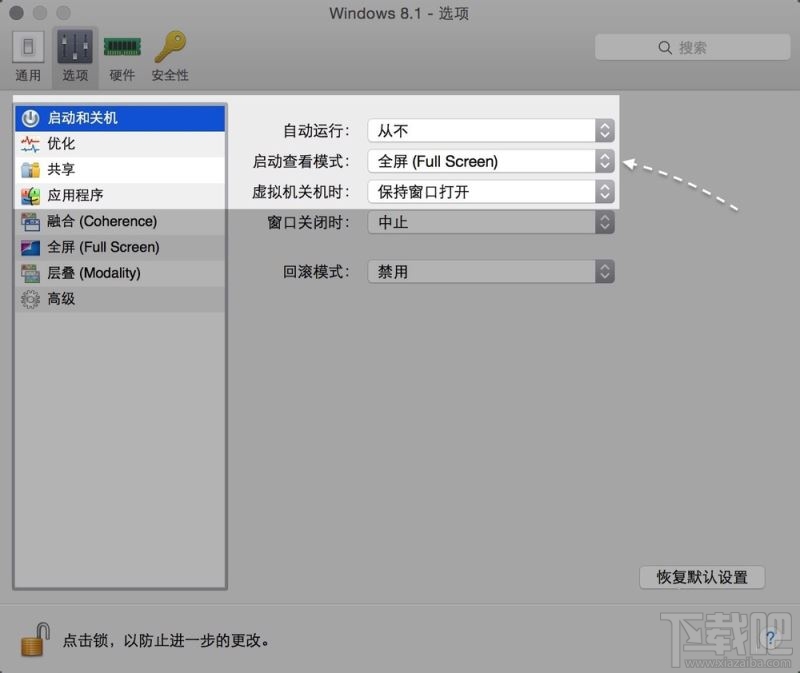Screen dimensions: 800x673
Task: Click the 启动查看模式 label text
Action: pyautogui.click(x=301, y=162)
